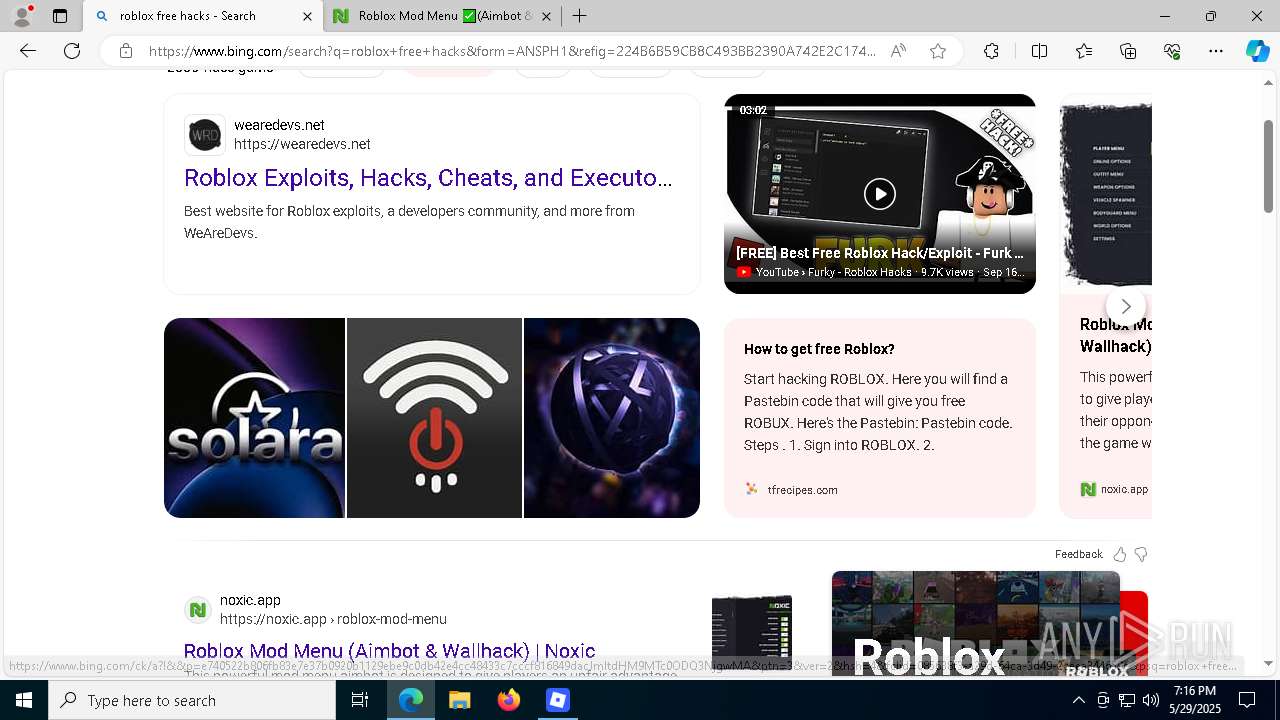This screenshot has width=1280, height=720.
Task: Open noxic.app roblox-mod-menu URL
Action: pos(333,619)
